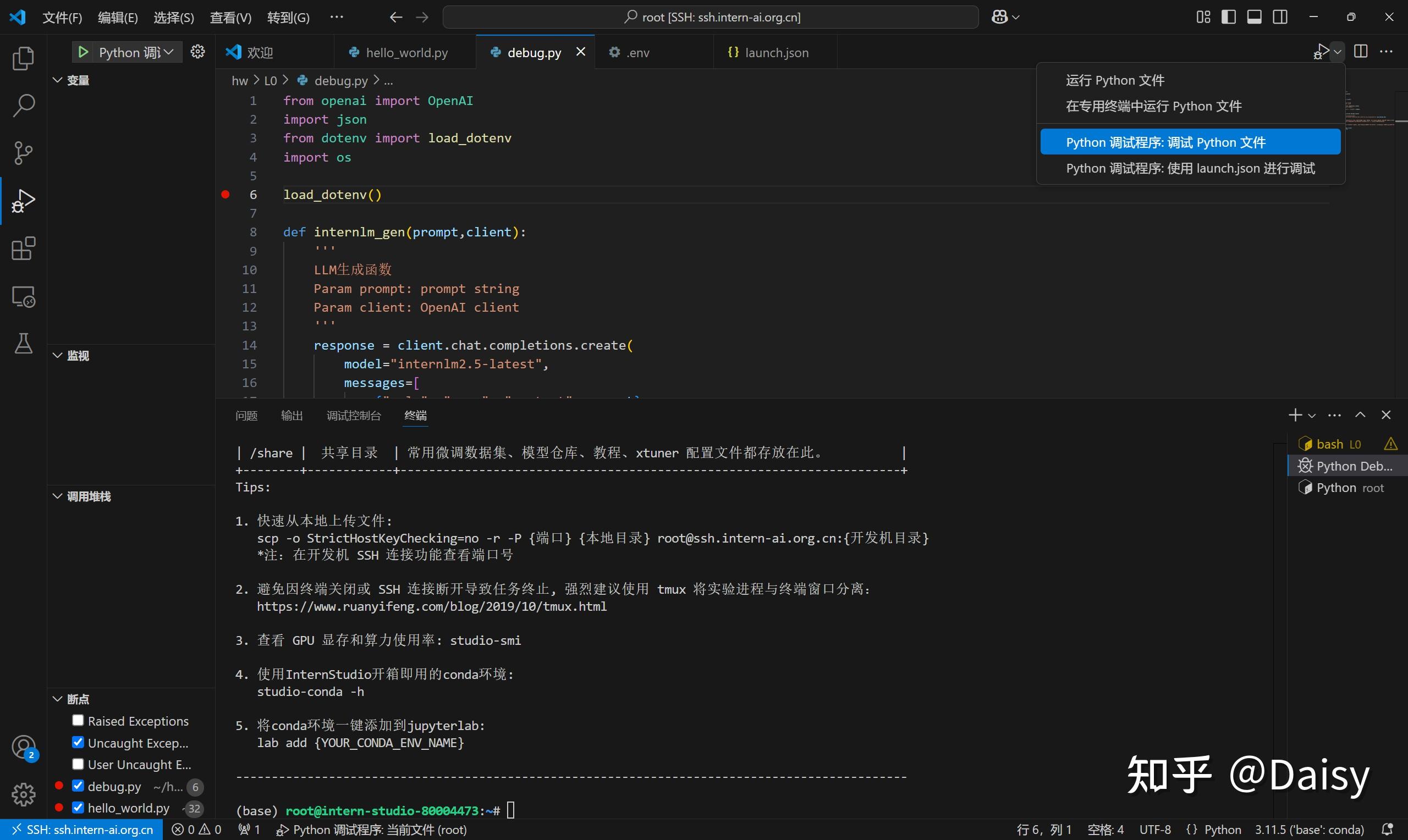Viewport: 1408px width, 840px height.
Task: Open the Remote Explorer view
Action: [x=23, y=296]
